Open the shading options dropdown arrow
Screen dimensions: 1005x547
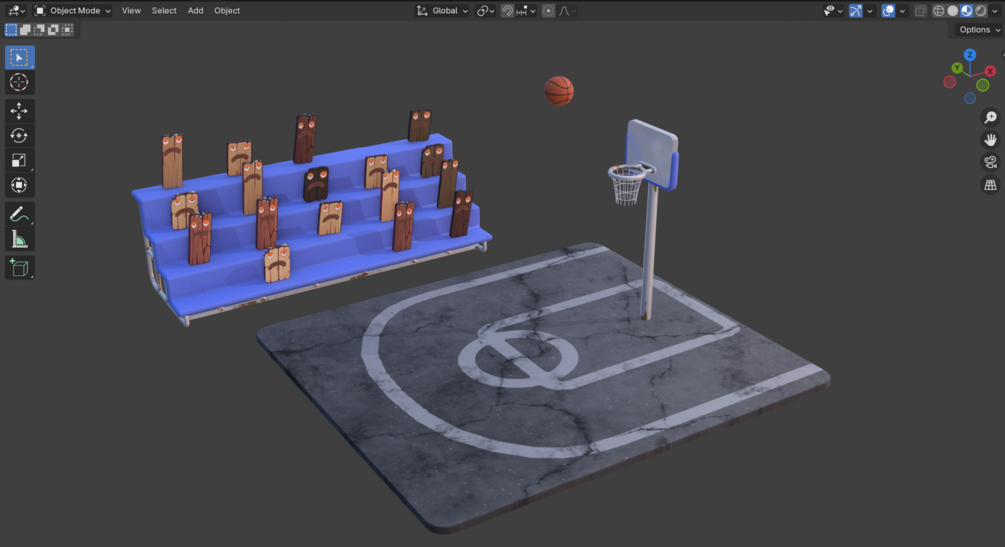click(995, 10)
